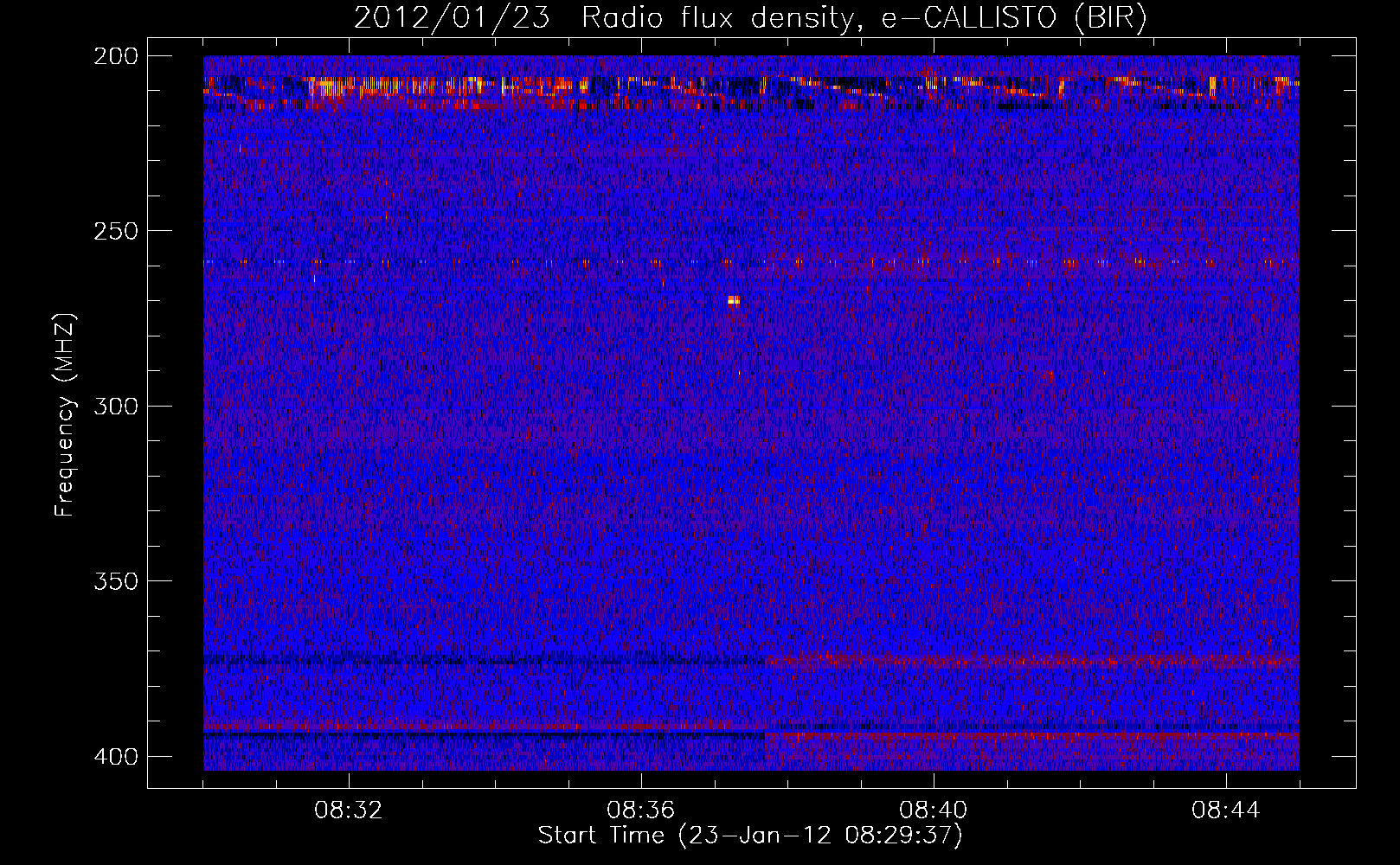Click the 08:32 time tick label

[x=349, y=811]
